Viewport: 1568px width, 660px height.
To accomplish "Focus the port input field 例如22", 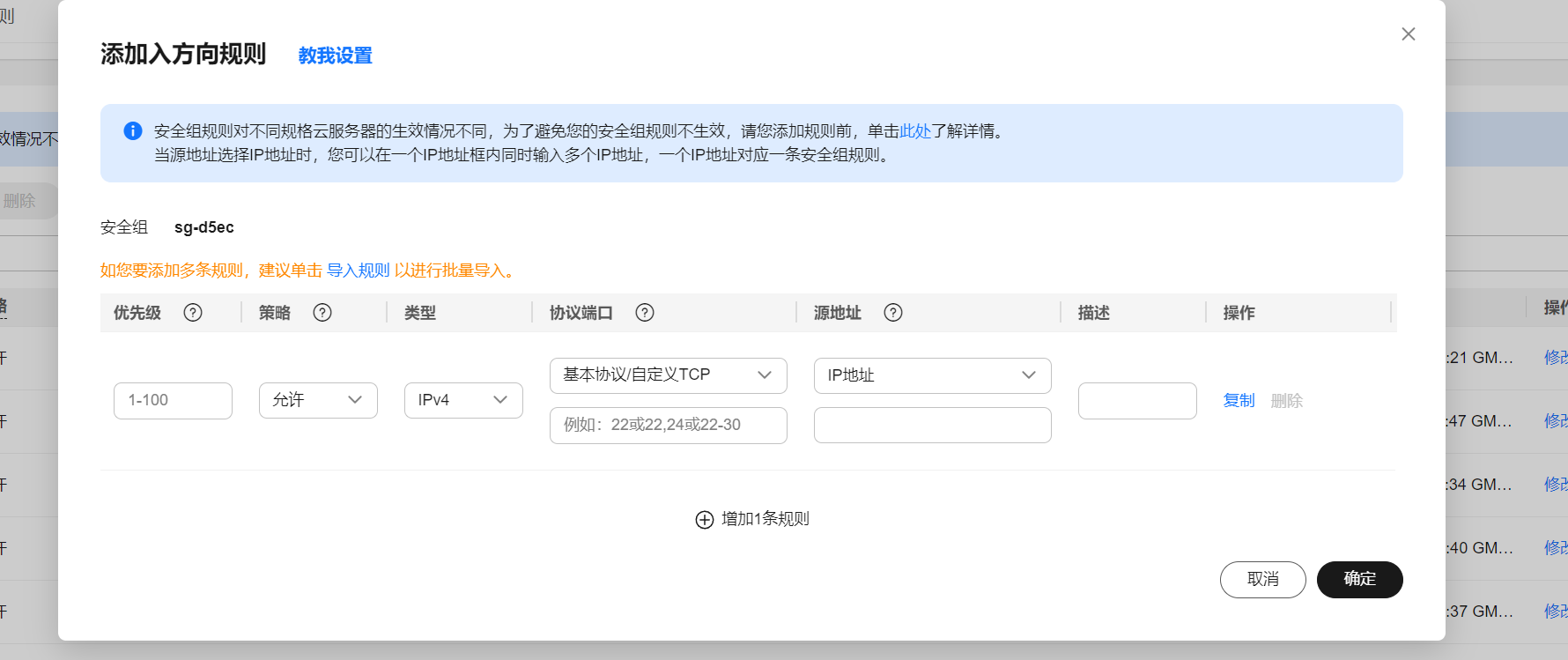I will pos(669,425).
